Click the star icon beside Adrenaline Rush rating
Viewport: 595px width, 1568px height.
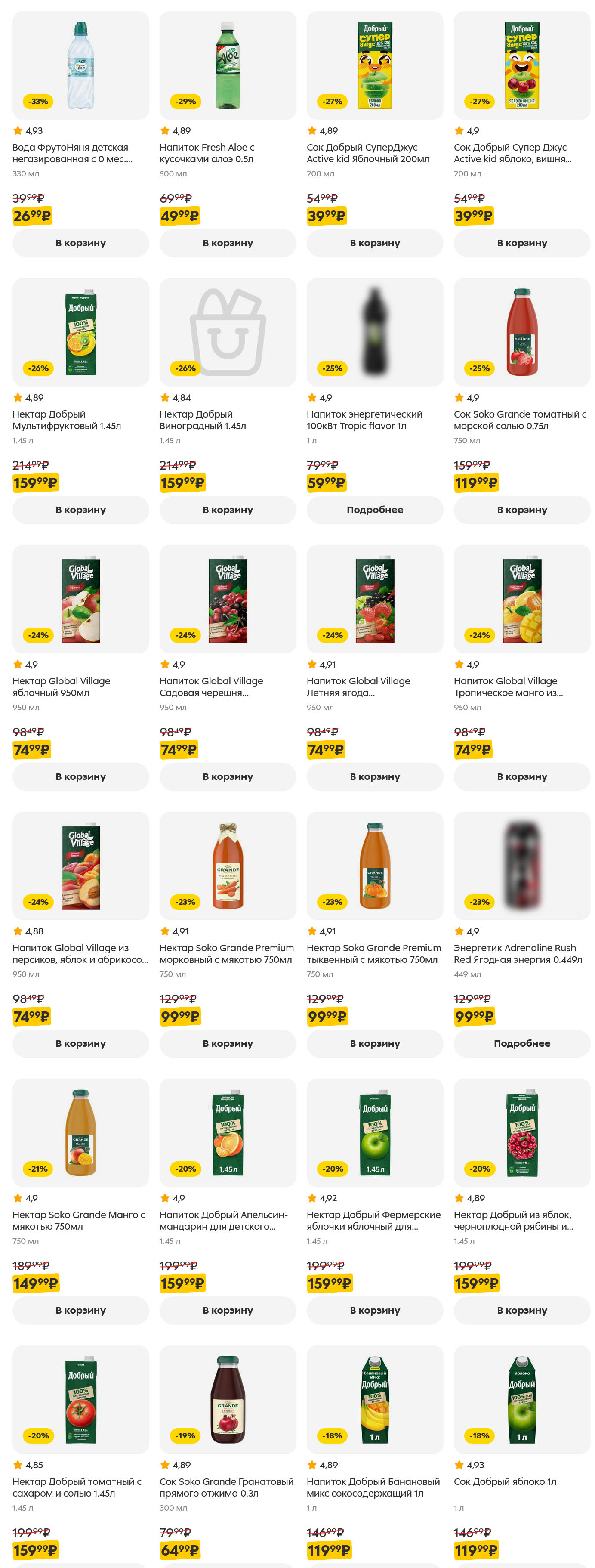[459, 931]
